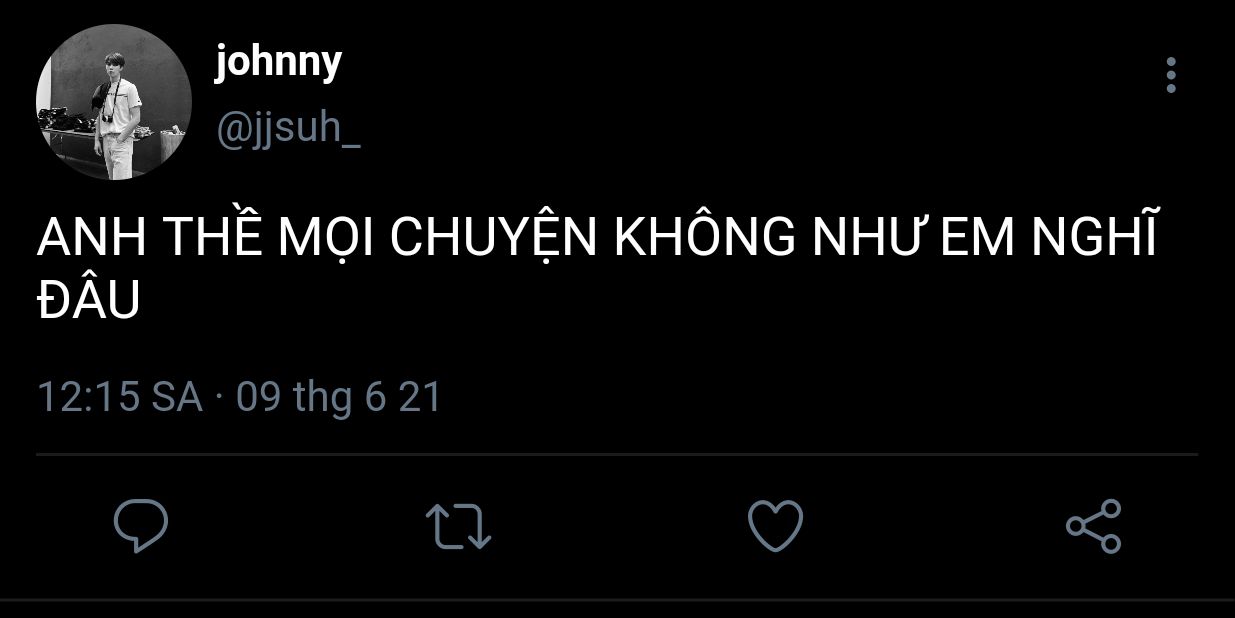Select the date 09 thg 6 21
The image size is (1235, 618).
tap(339, 397)
